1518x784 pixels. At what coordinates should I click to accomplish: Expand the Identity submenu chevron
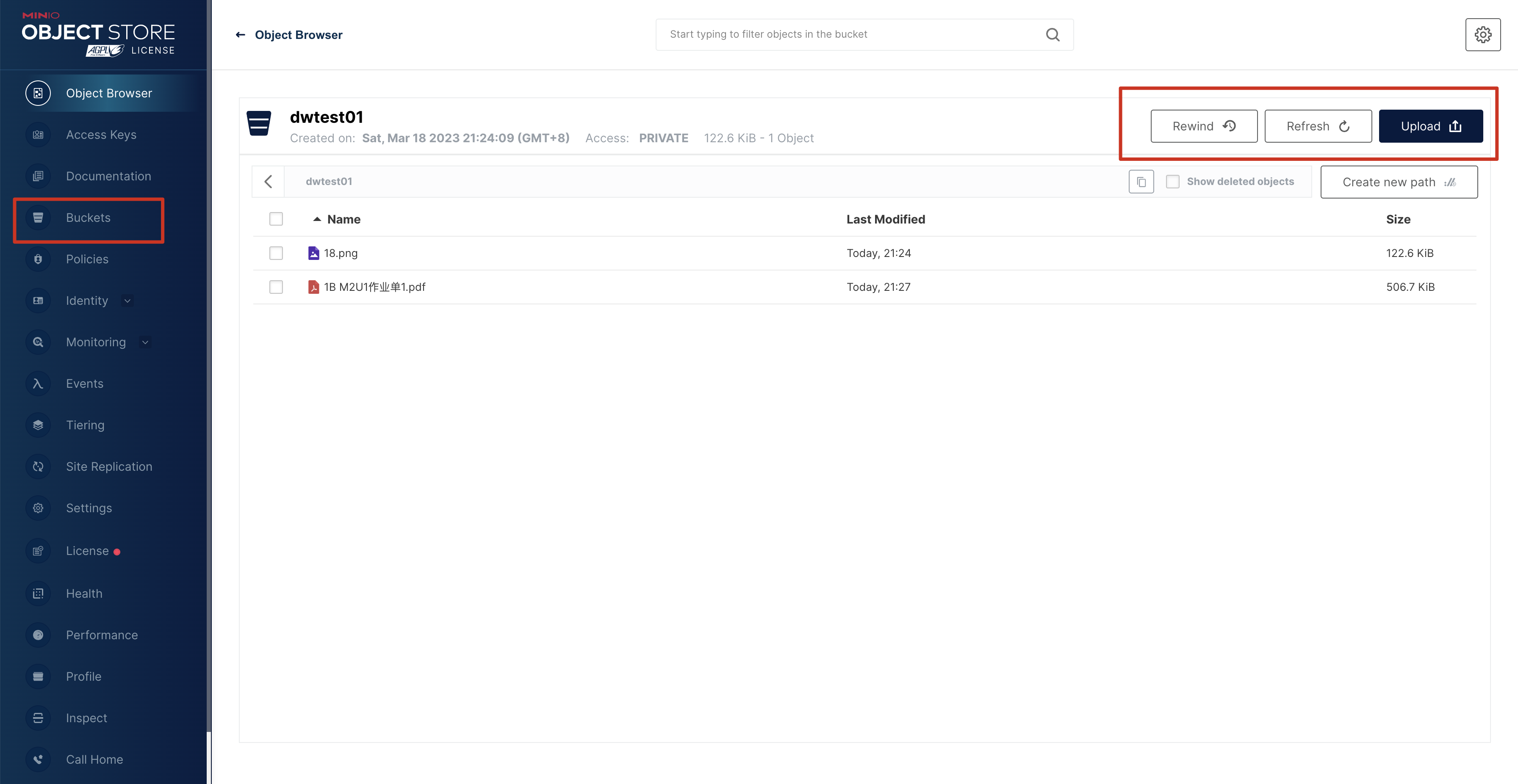[x=127, y=301]
